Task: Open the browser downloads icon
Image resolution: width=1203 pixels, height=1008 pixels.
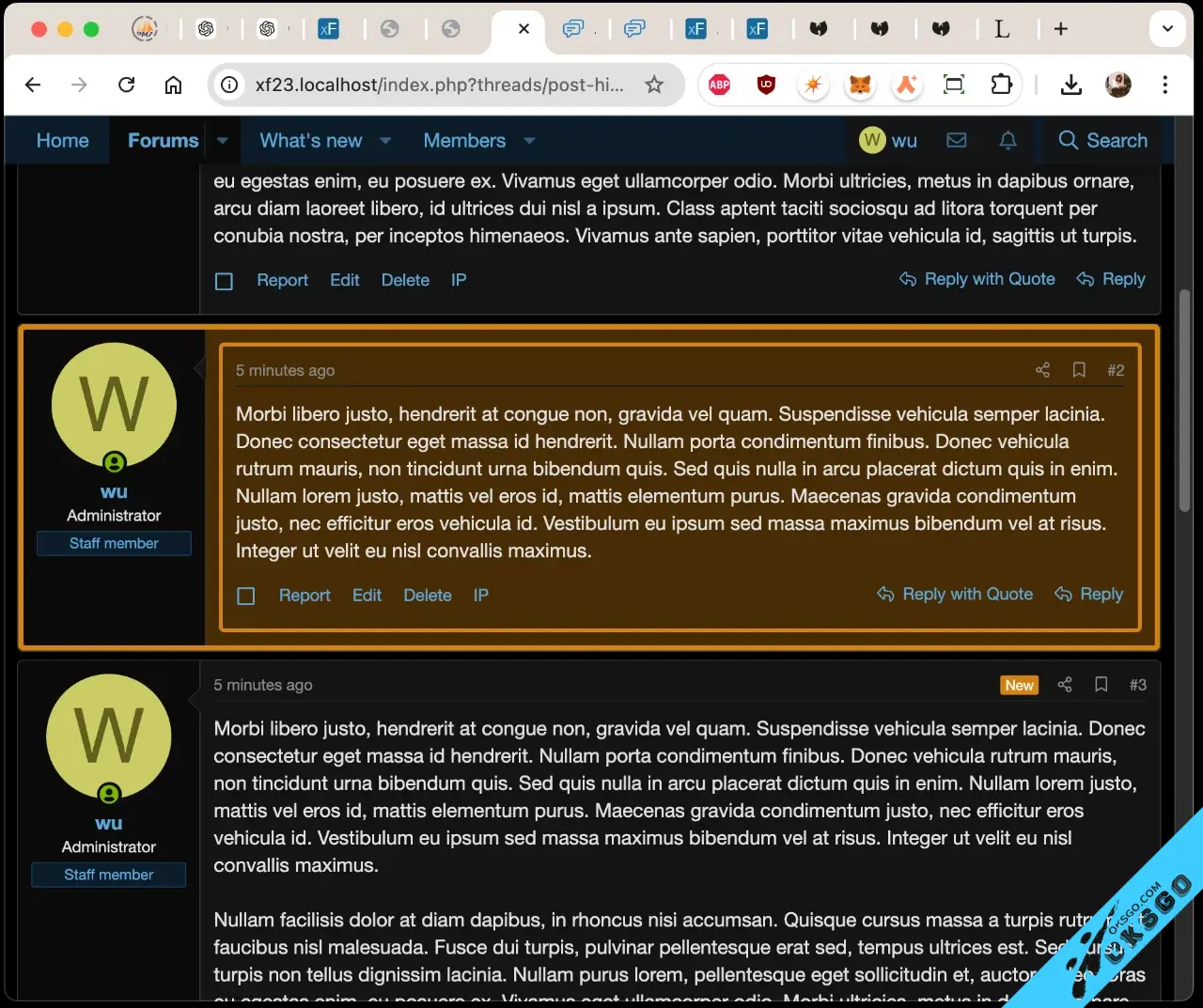Action: [x=1070, y=85]
